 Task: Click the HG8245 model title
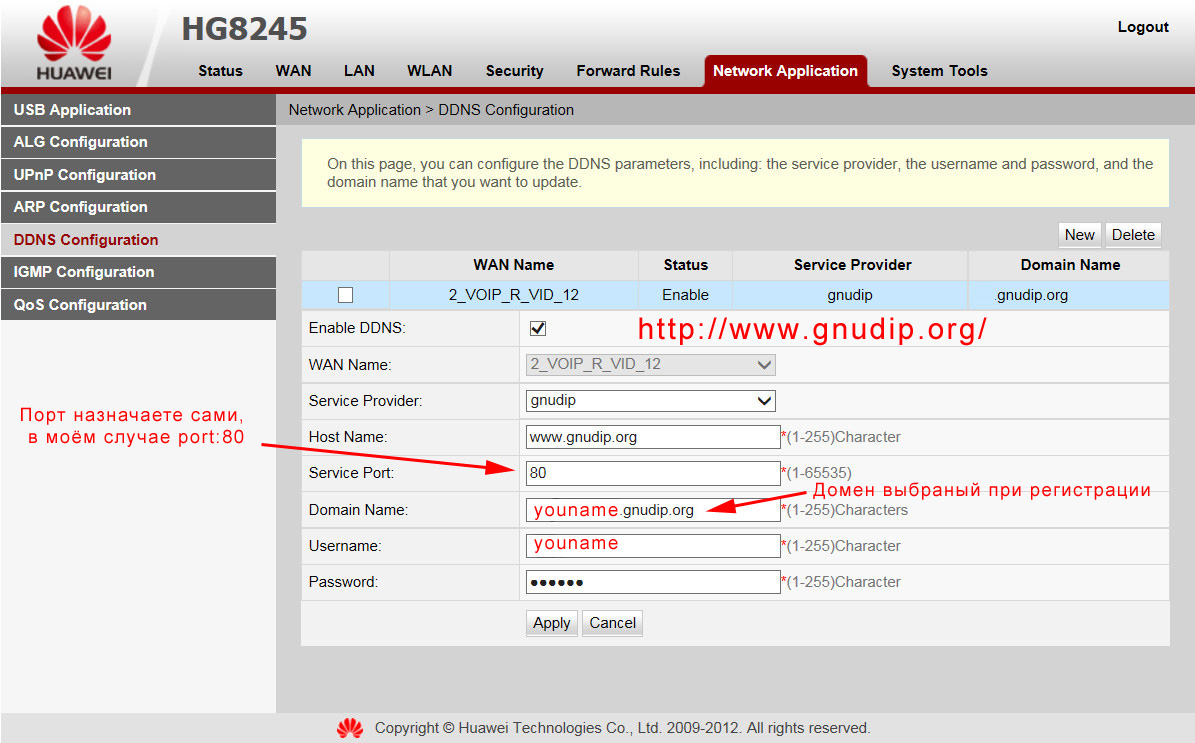(x=244, y=30)
